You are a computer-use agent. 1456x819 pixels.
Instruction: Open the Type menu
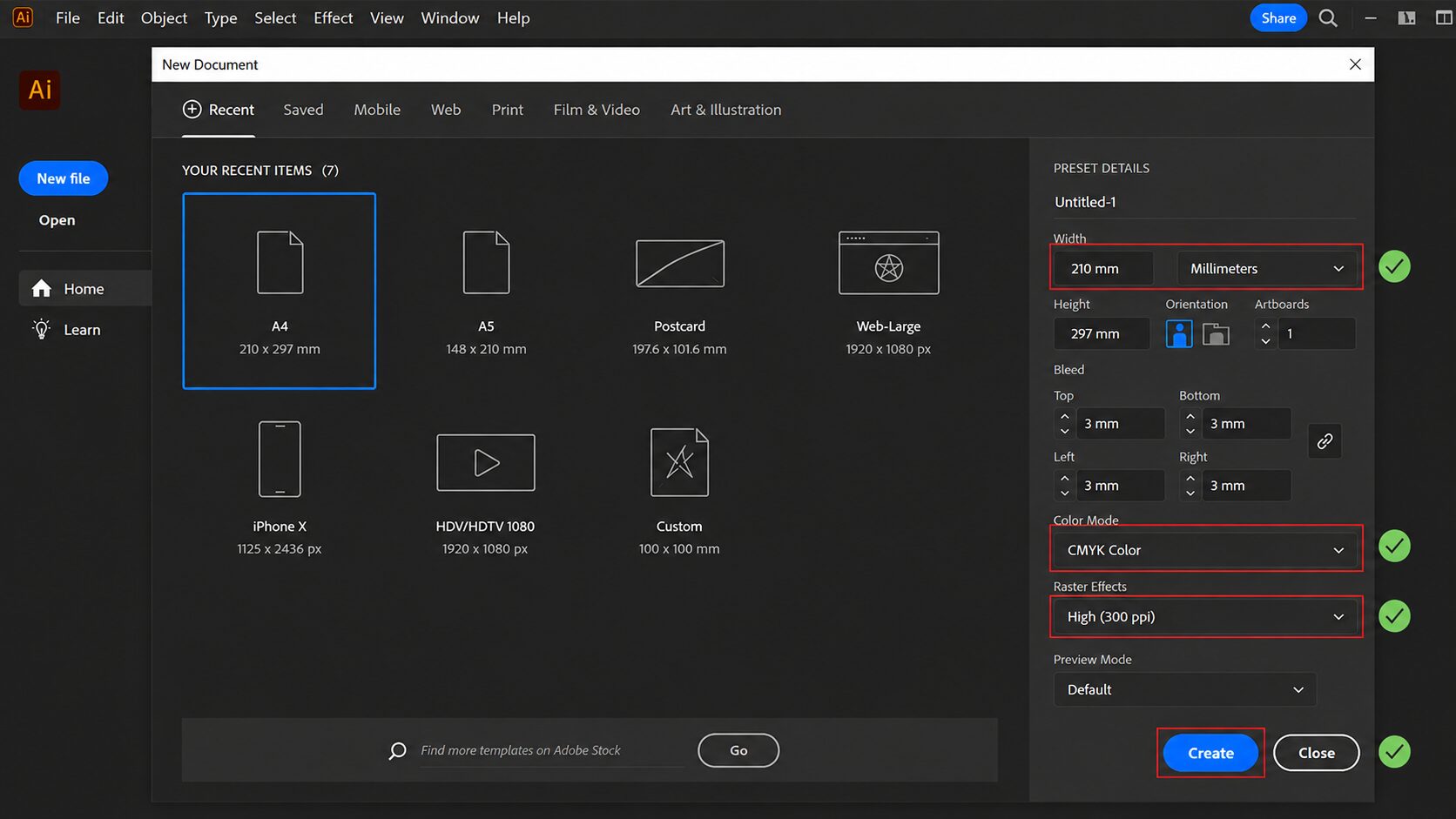click(220, 17)
